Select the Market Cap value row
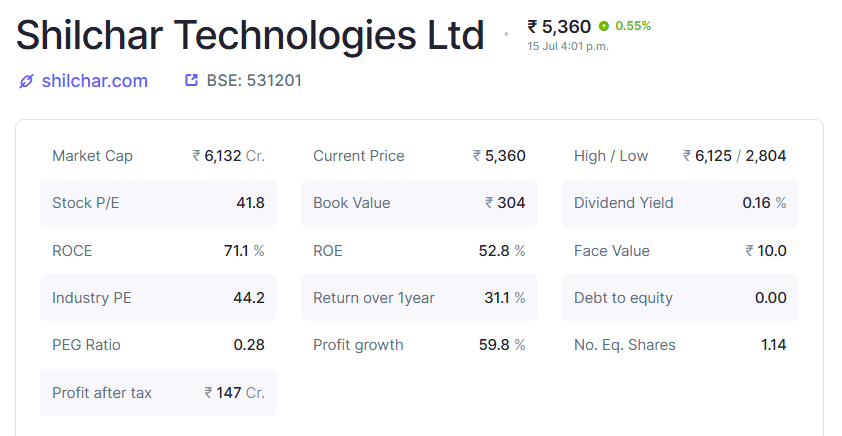 [158, 156]
